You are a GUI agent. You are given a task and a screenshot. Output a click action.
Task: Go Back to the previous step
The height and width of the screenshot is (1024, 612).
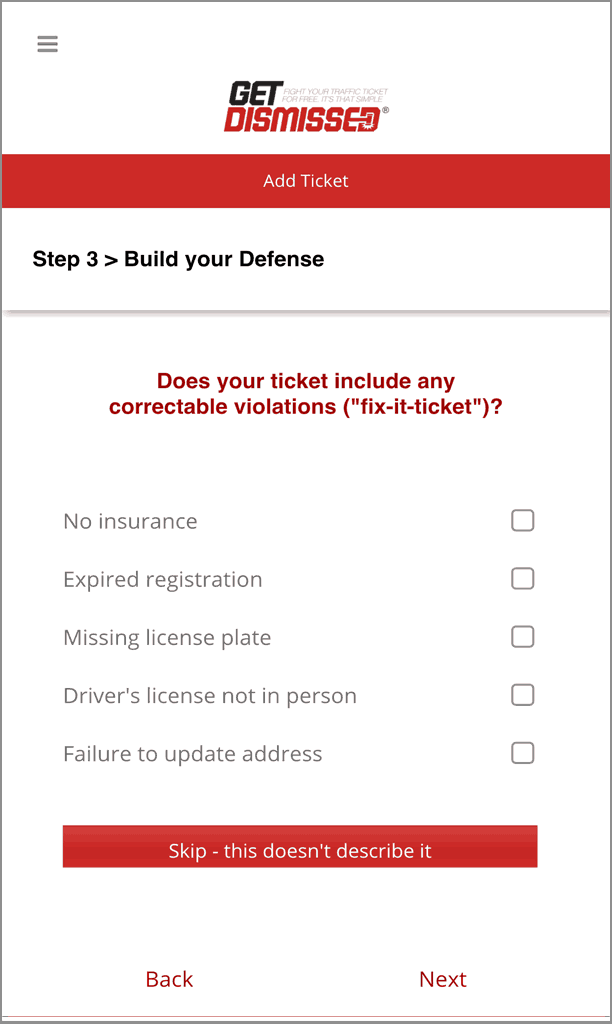(x=169, y=979)
